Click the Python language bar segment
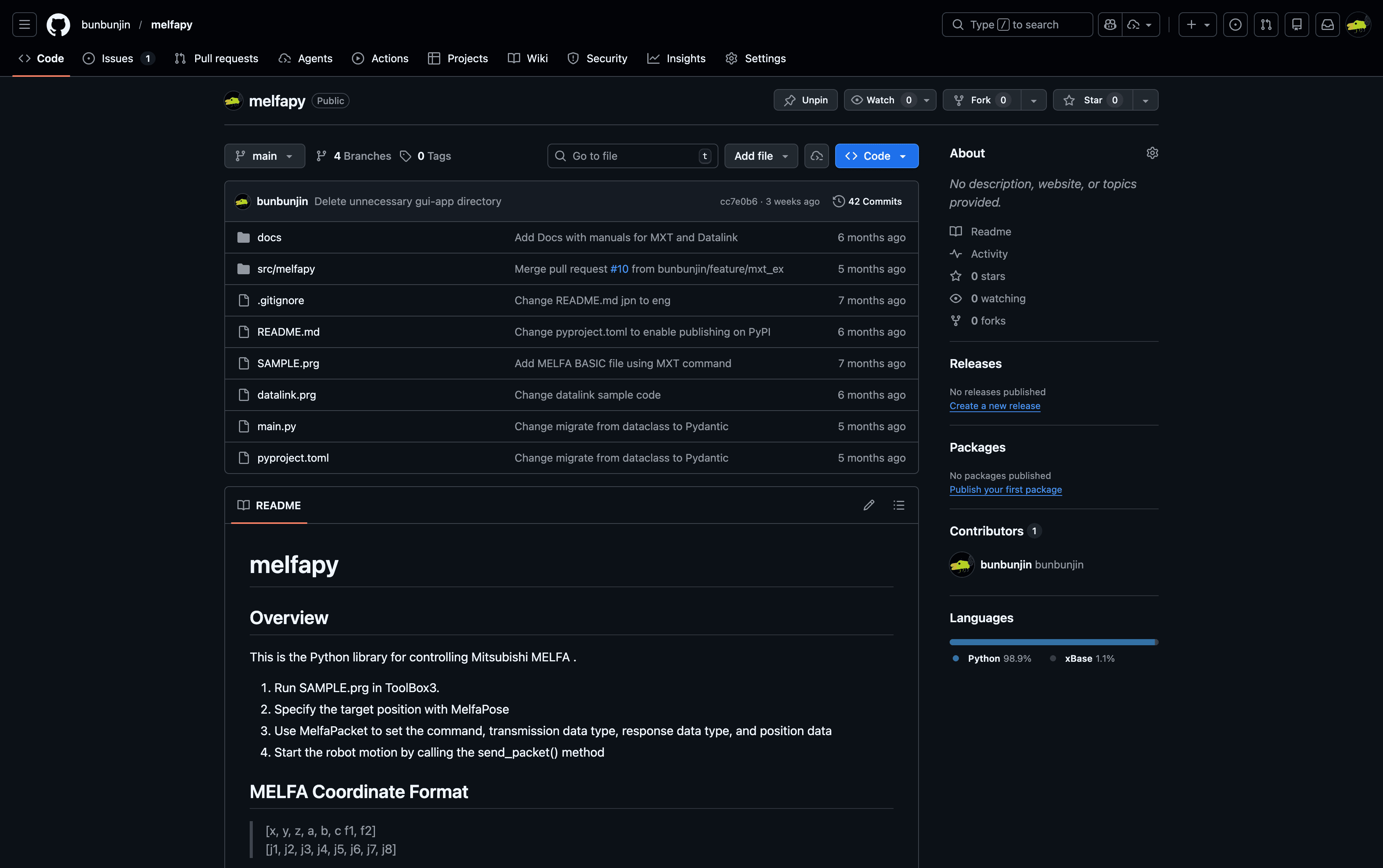Viewport: 1383px width, 868px height. (1052, 643)
